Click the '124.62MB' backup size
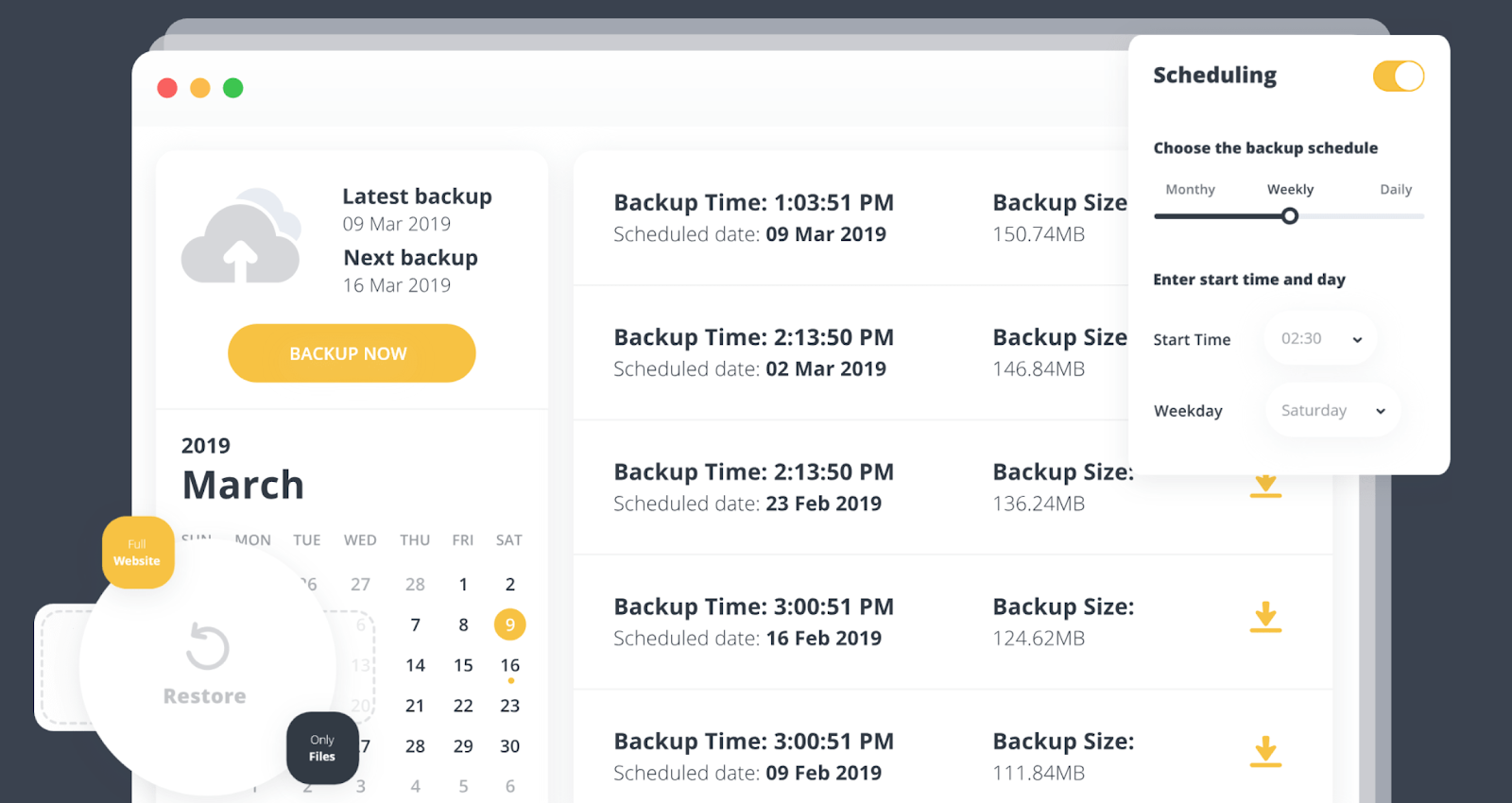1512x803 pixels. pyautogui.click(x=1039, y=639)
